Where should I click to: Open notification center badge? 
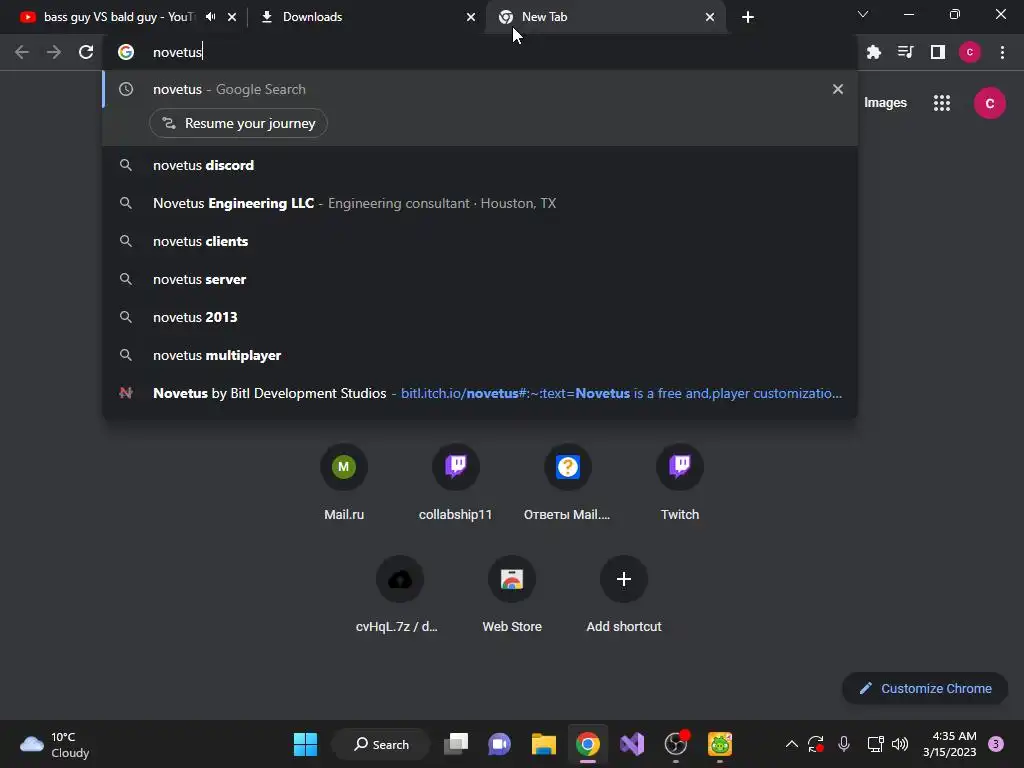coord(995,744)
